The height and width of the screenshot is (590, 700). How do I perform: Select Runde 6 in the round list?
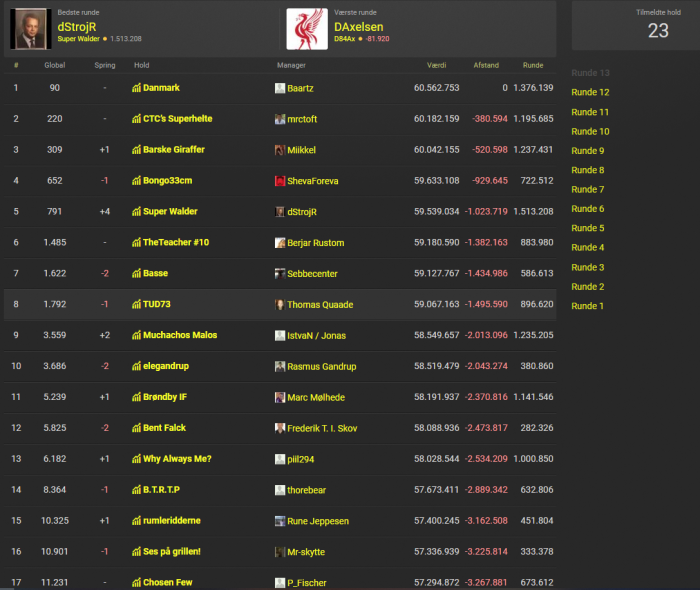(588, 209)
